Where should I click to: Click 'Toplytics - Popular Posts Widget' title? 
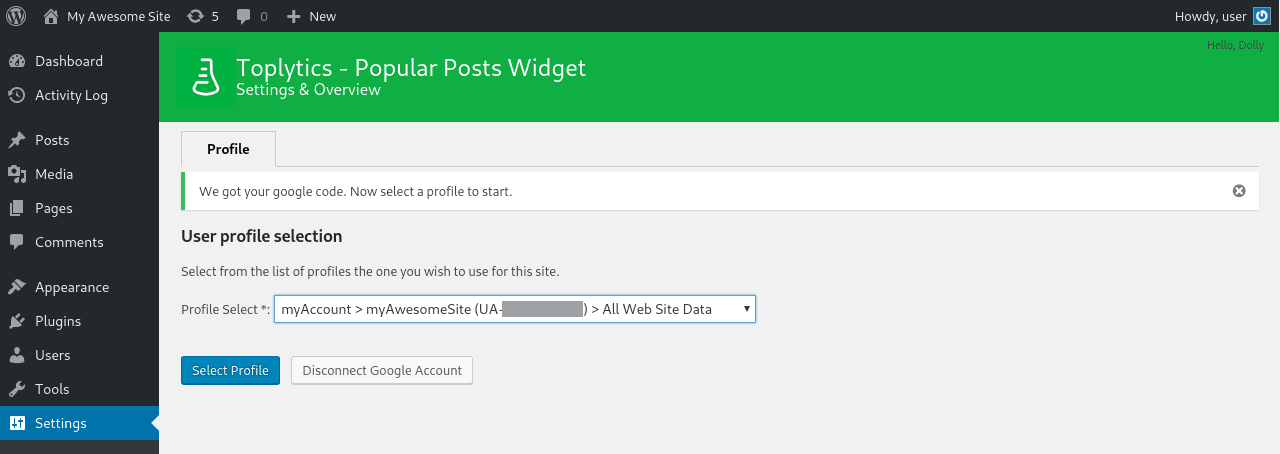(x=411, y=68)
